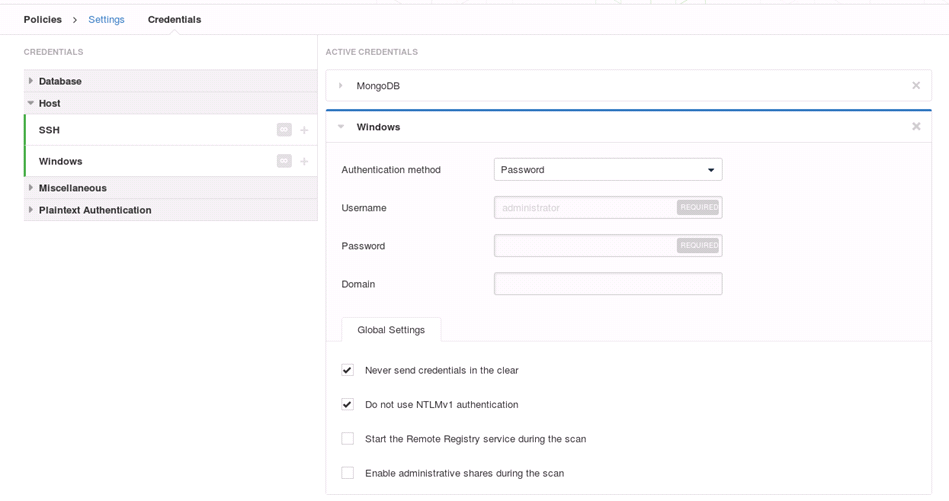Add Windows credential with plus icon
This screenshot has height=501, width=949.
point(304,162)
